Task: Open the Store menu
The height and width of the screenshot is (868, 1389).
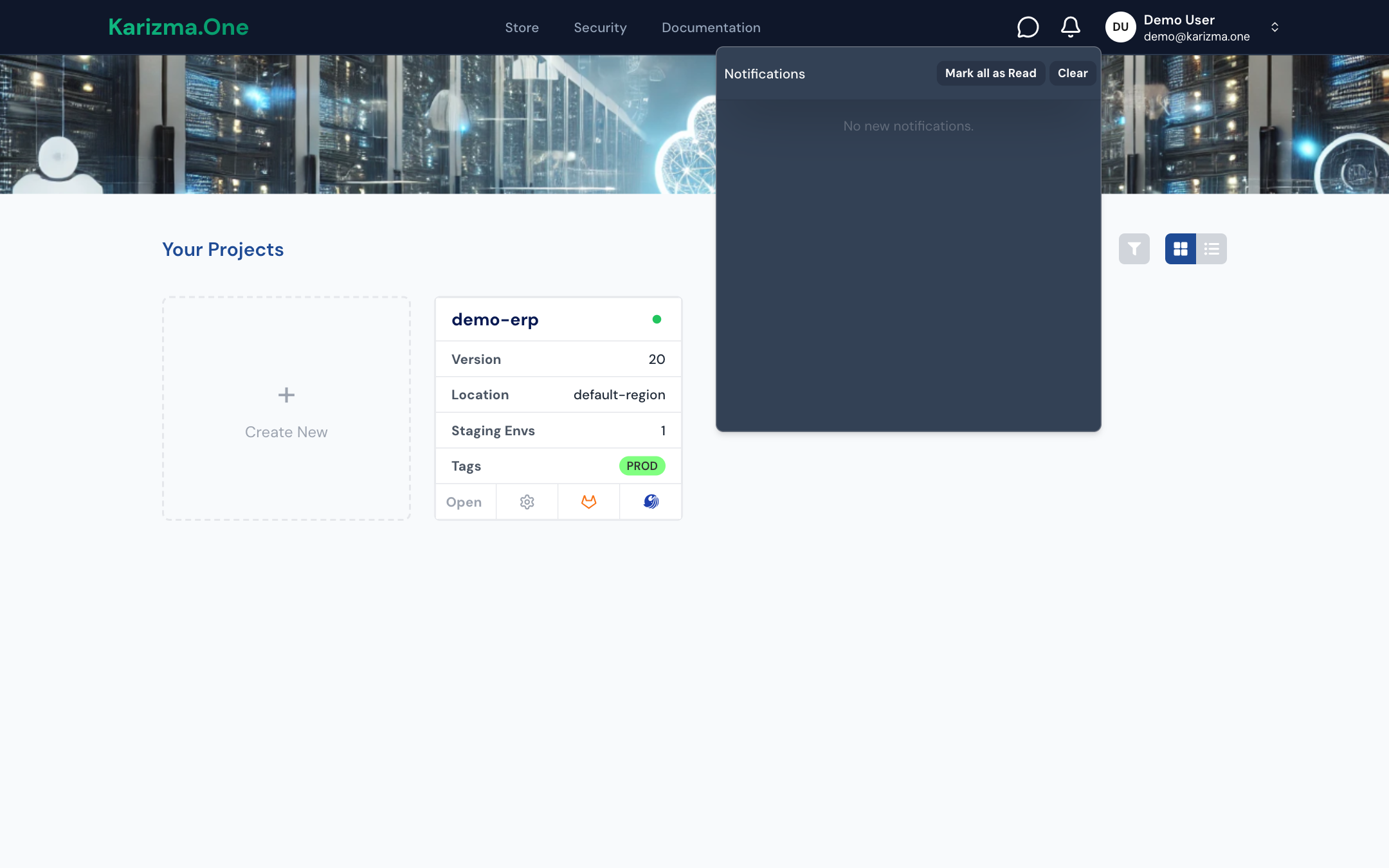Action: click(x=522, y=28)
